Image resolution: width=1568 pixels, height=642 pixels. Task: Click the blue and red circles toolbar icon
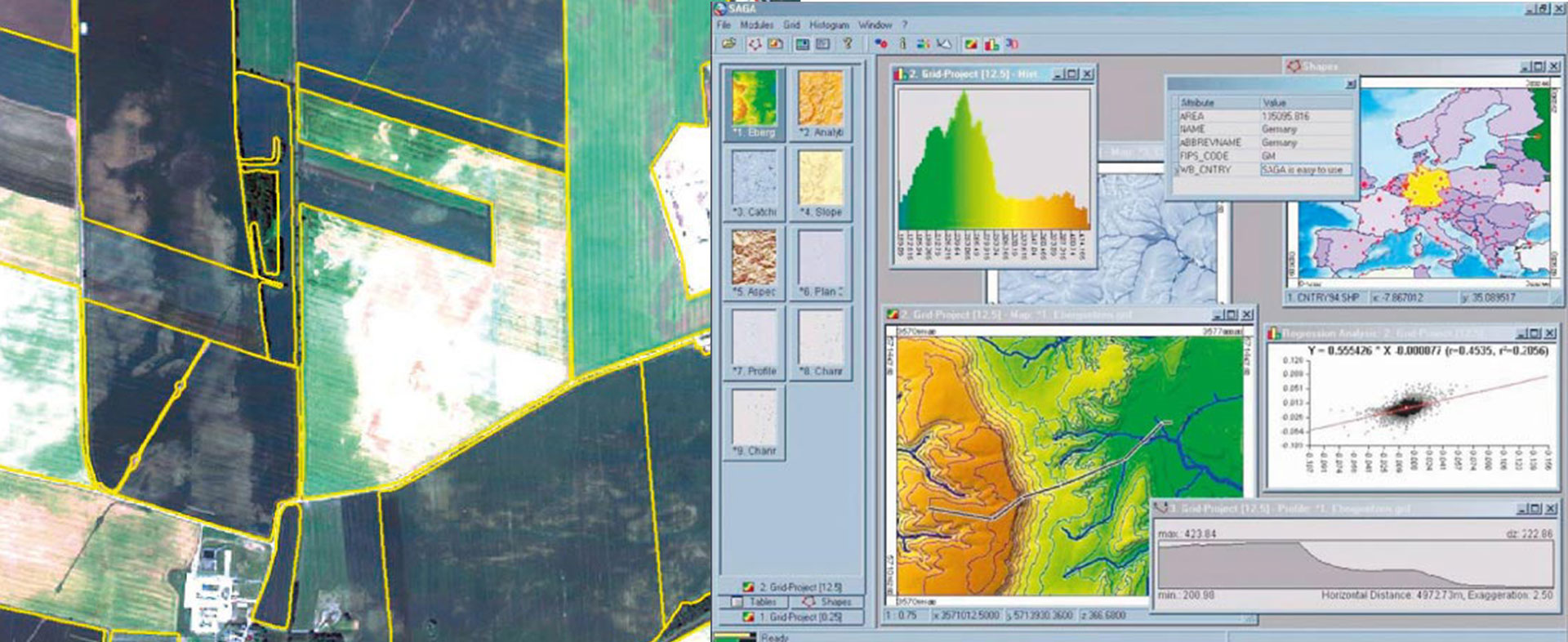tap(880, 43)
